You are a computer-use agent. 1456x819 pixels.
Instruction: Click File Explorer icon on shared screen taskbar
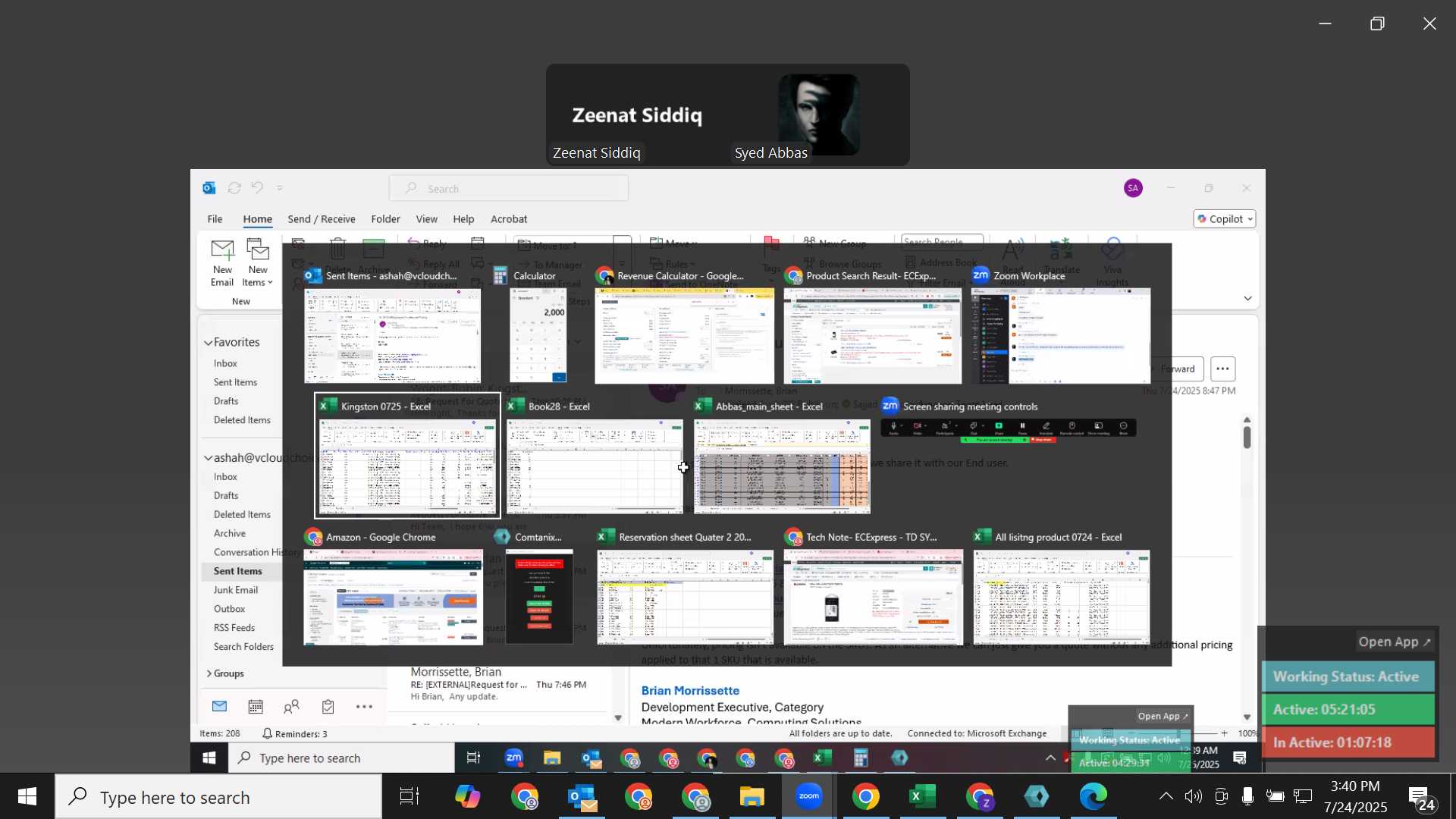click(x=552, y=758)
